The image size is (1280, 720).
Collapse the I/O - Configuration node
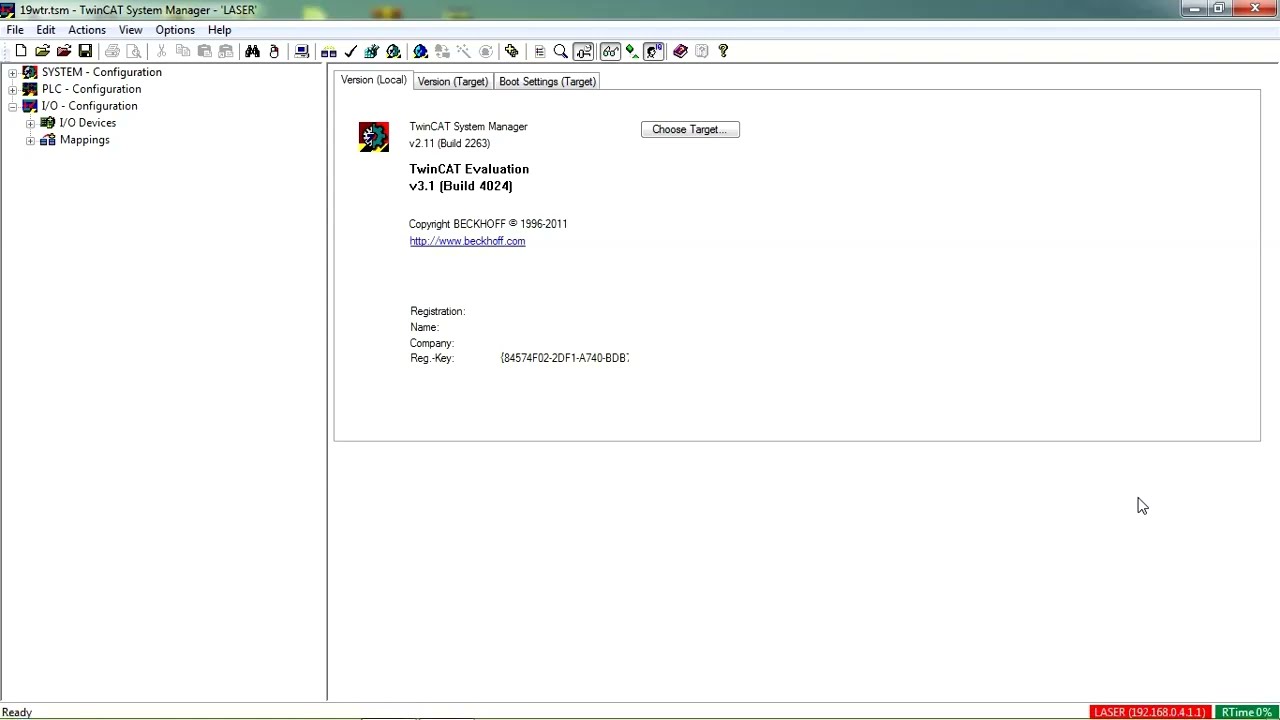click(x=13, y=106)
